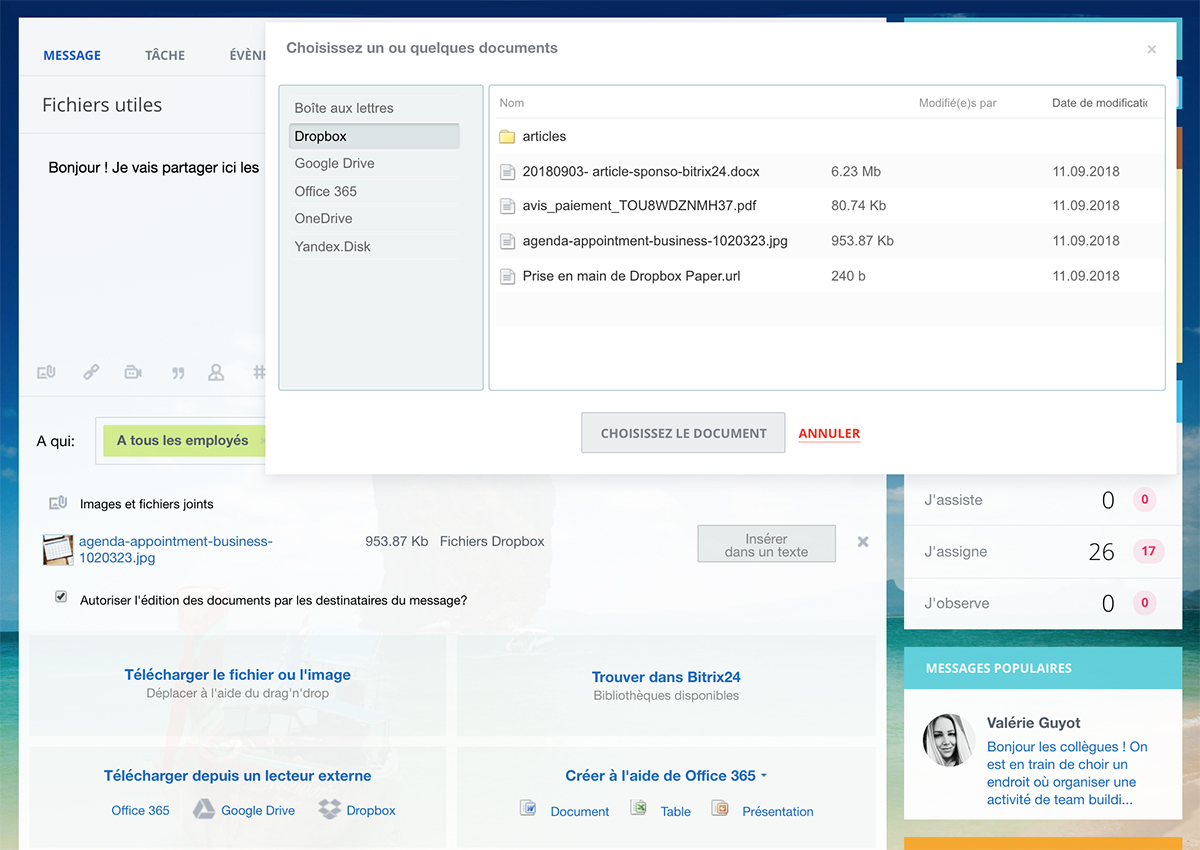Click the attach file icon in editor toolbar
Image resolution: width=1200 pixels, height=850 pixels.
[46, 372]
